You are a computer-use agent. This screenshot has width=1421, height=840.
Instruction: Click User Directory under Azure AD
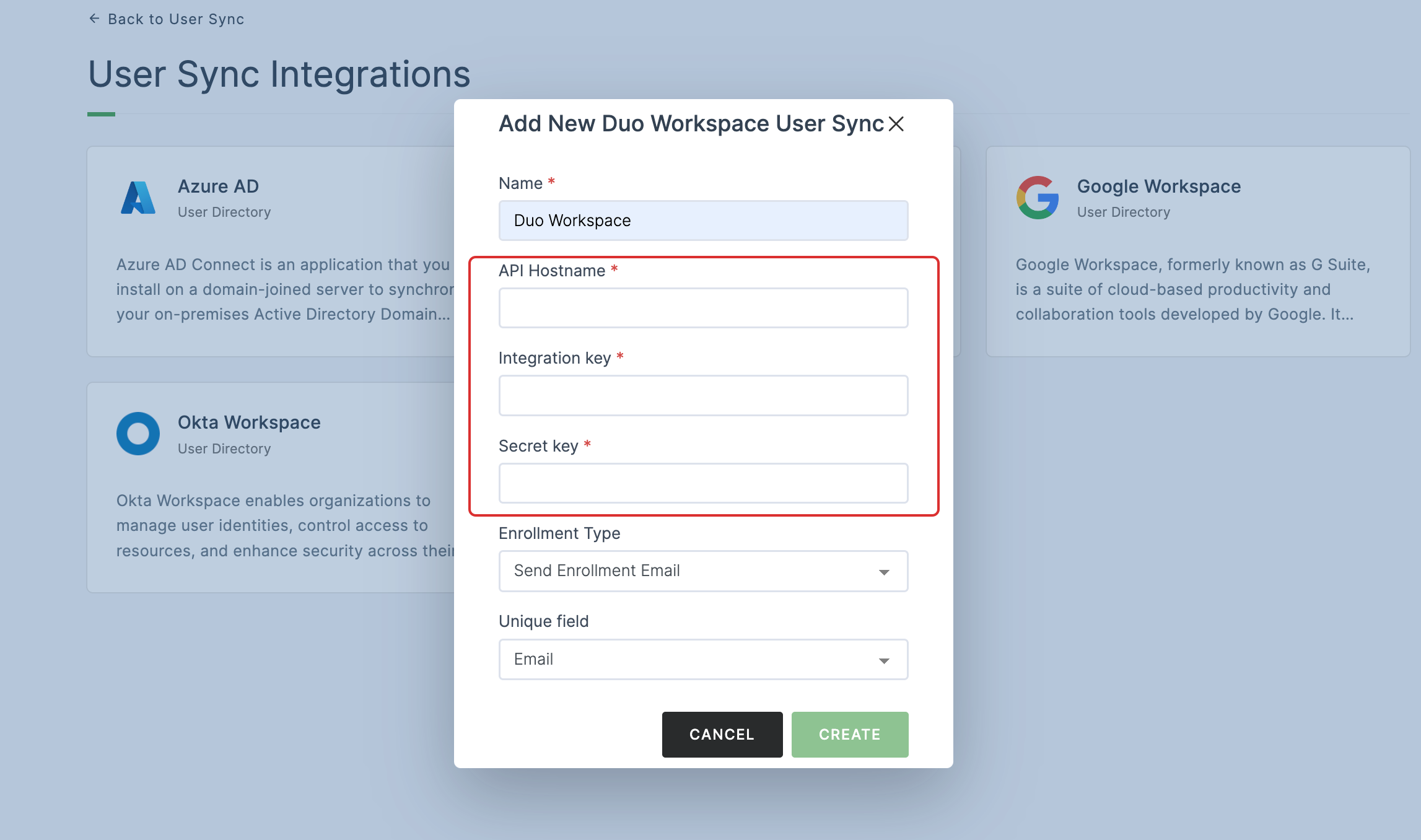pyautogui.click(x=224, y=212)
